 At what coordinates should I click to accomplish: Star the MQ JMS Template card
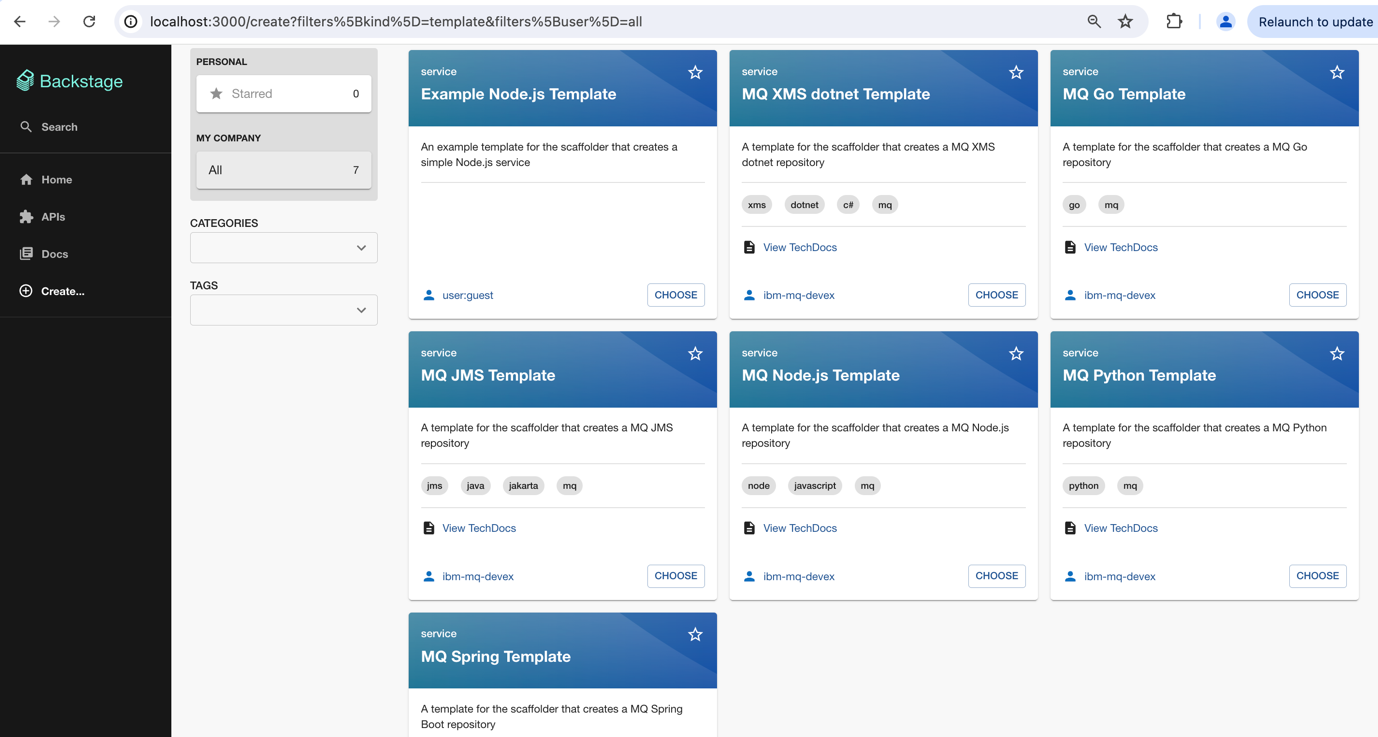[x=695, y=353]
